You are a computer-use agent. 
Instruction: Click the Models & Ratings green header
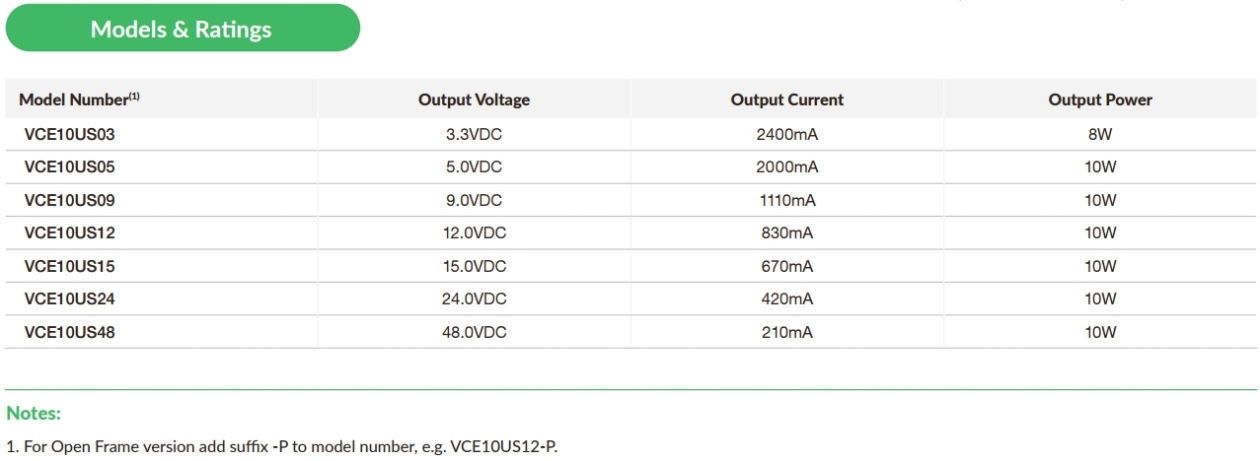182,29
